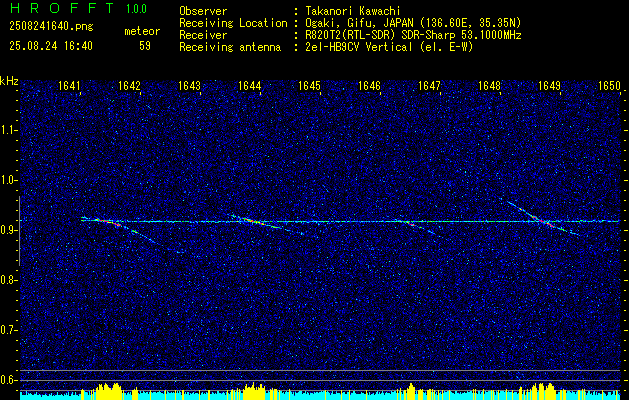Select the file name 2508241640.png
This screenshot has width=629, height=400.
coord(51,26)
